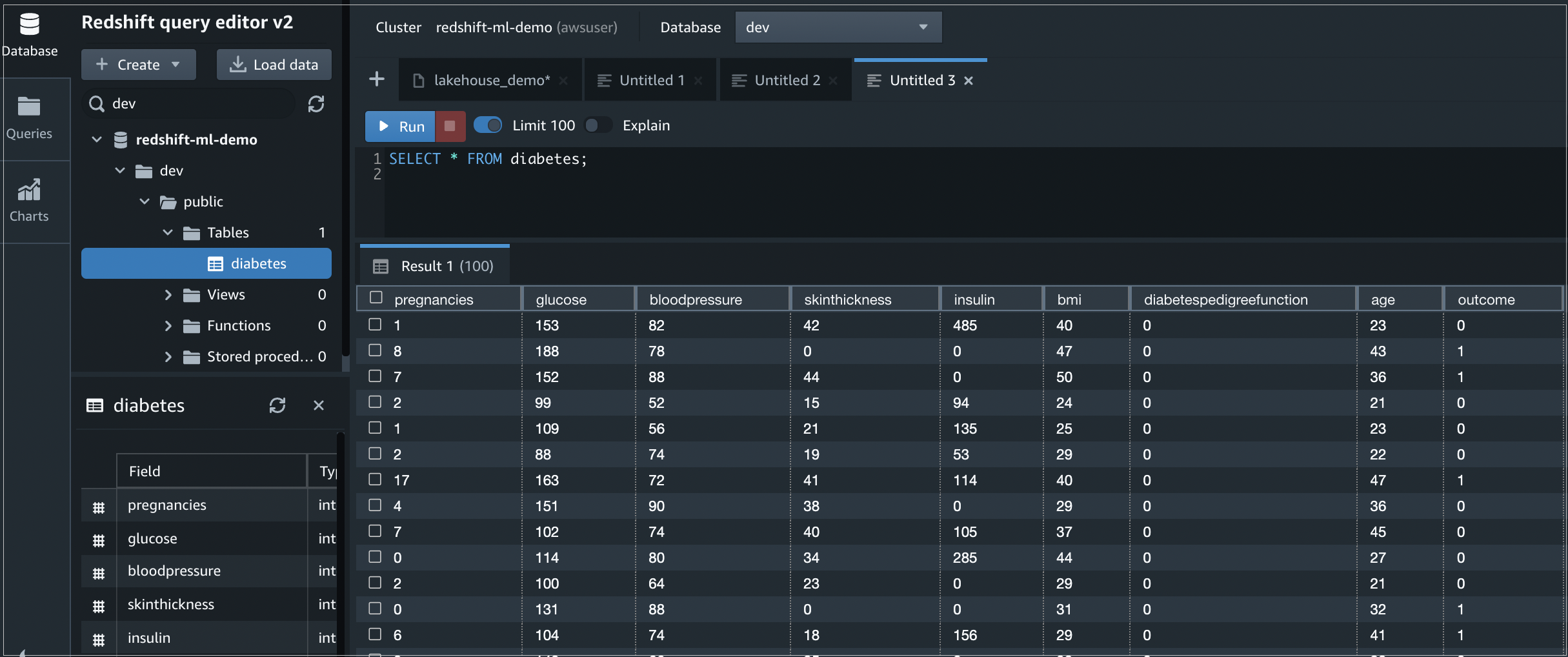Check the row with glucose 153

(375, 324)
